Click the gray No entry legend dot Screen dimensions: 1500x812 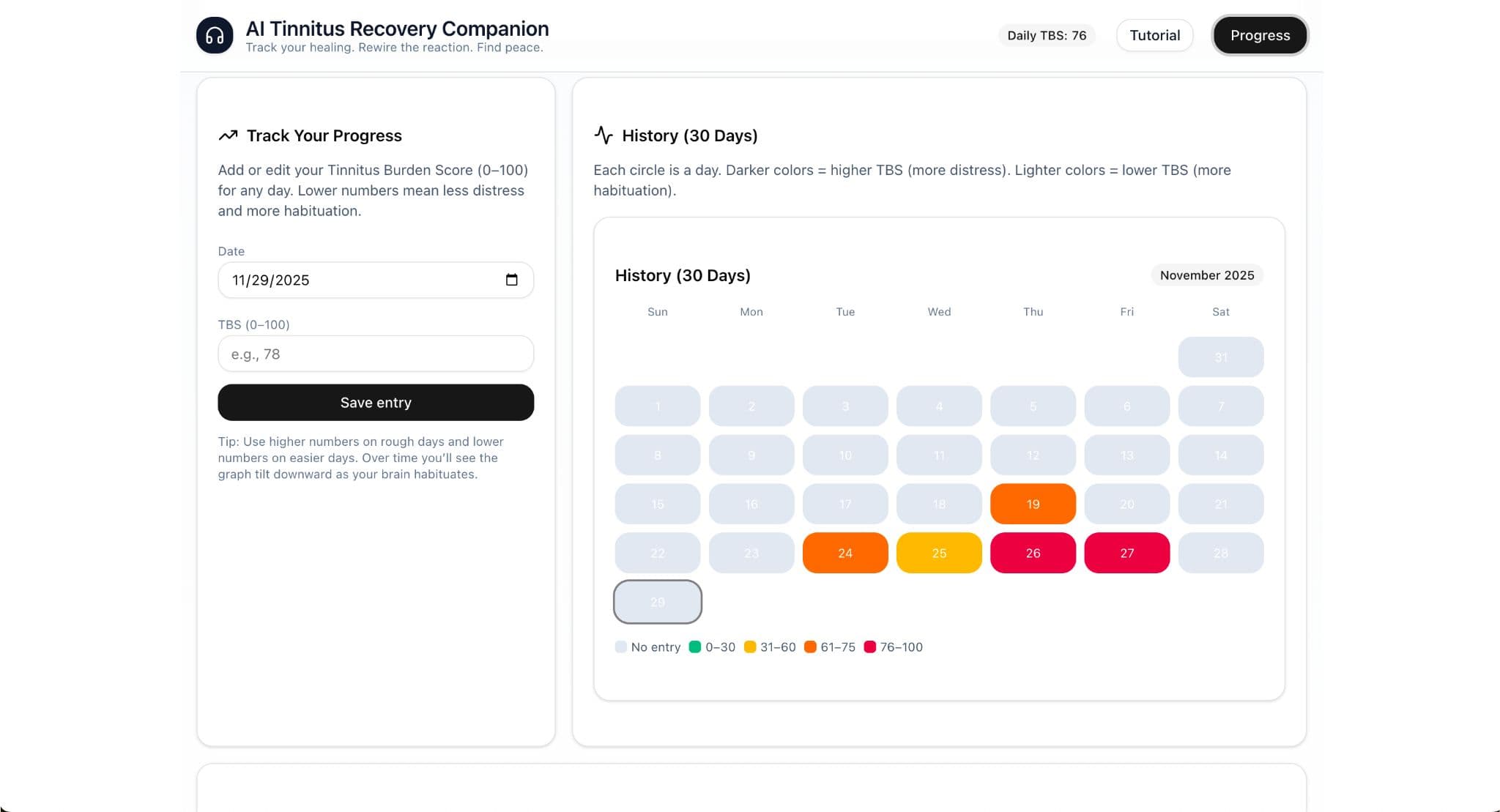point(620,647)
